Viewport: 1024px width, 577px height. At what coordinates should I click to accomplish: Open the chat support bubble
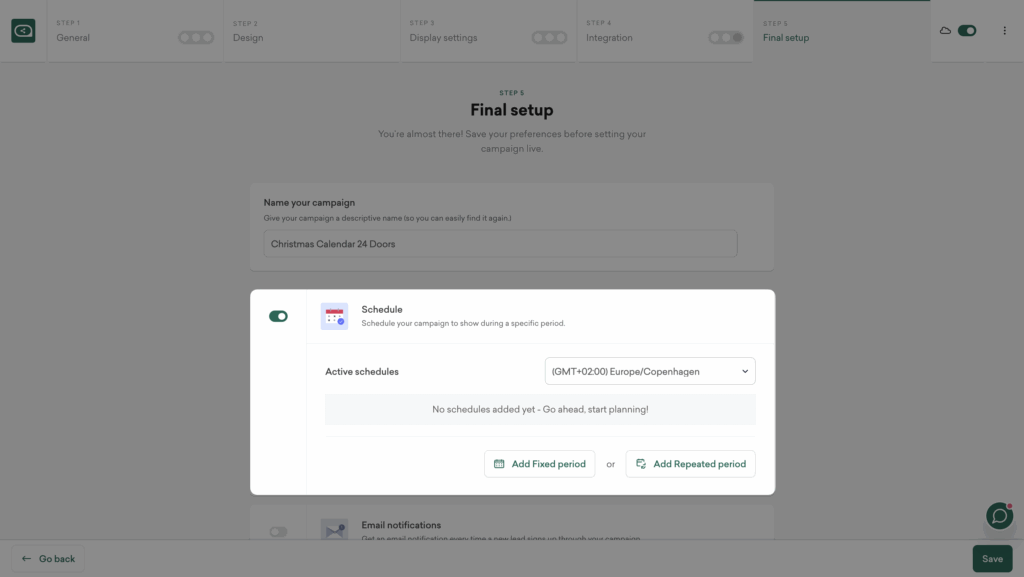(999, 516)
